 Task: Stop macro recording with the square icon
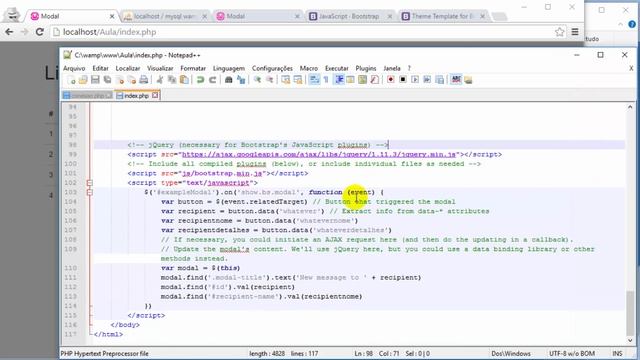point(403,80)
